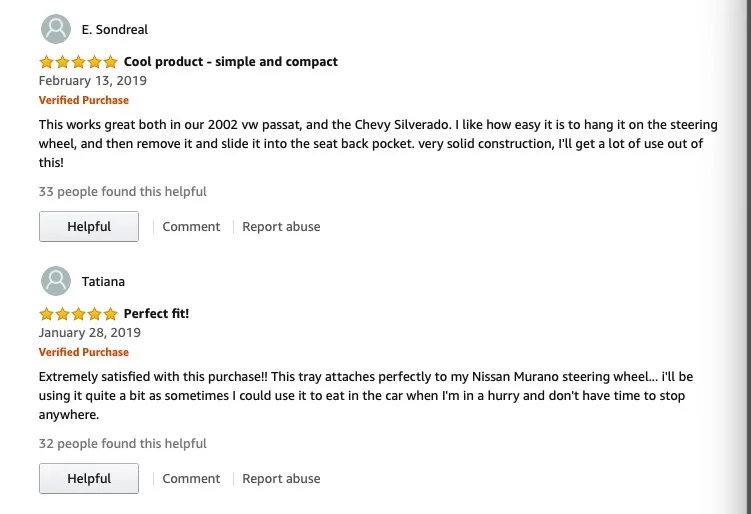Open the "Perfect fit!" review title

(x=156, y=314)
